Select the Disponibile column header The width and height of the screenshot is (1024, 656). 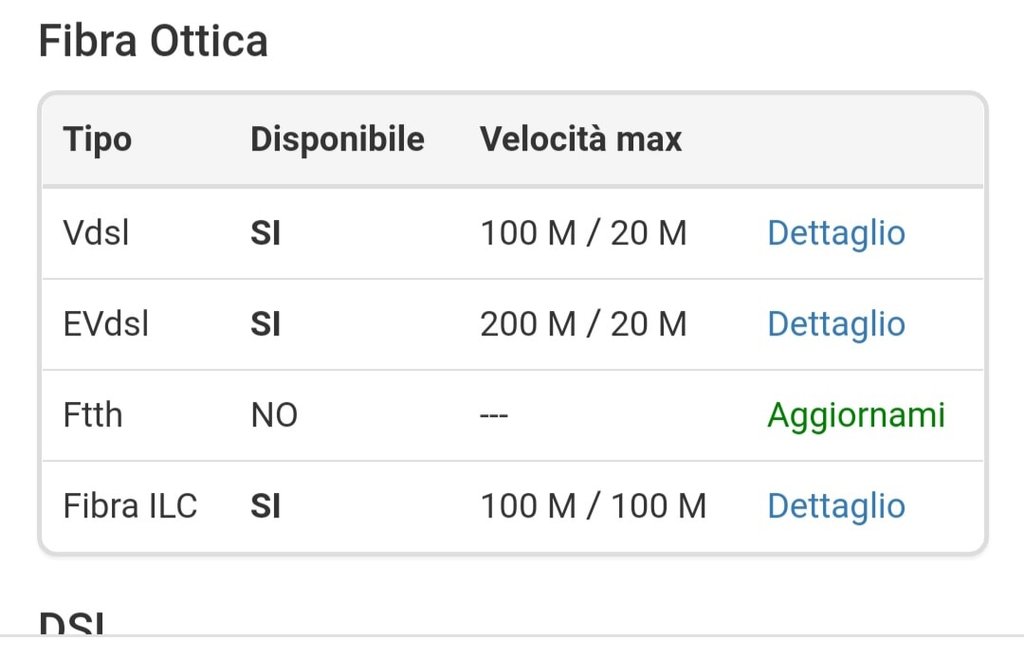click(338, 139)
